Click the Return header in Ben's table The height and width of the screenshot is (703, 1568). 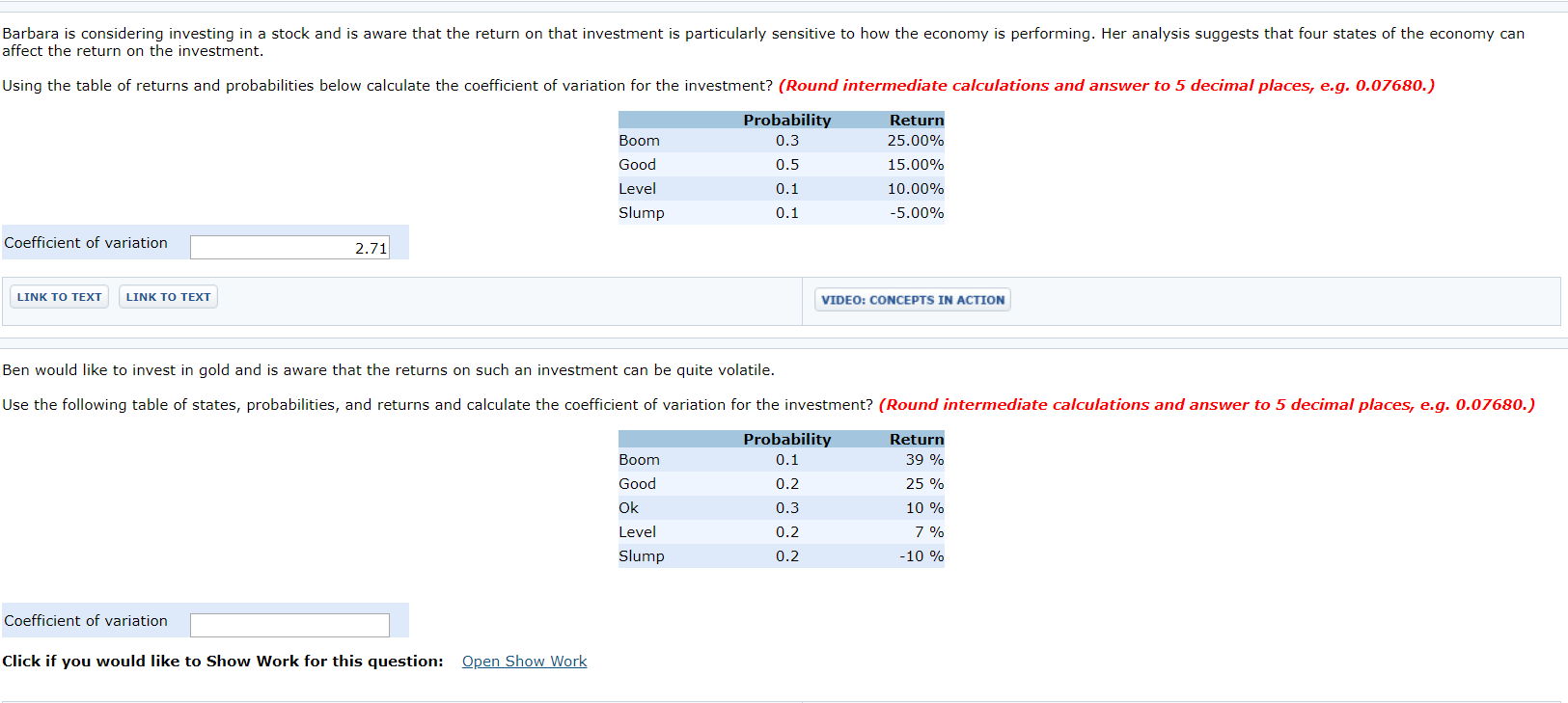click(x=917, y=439)
